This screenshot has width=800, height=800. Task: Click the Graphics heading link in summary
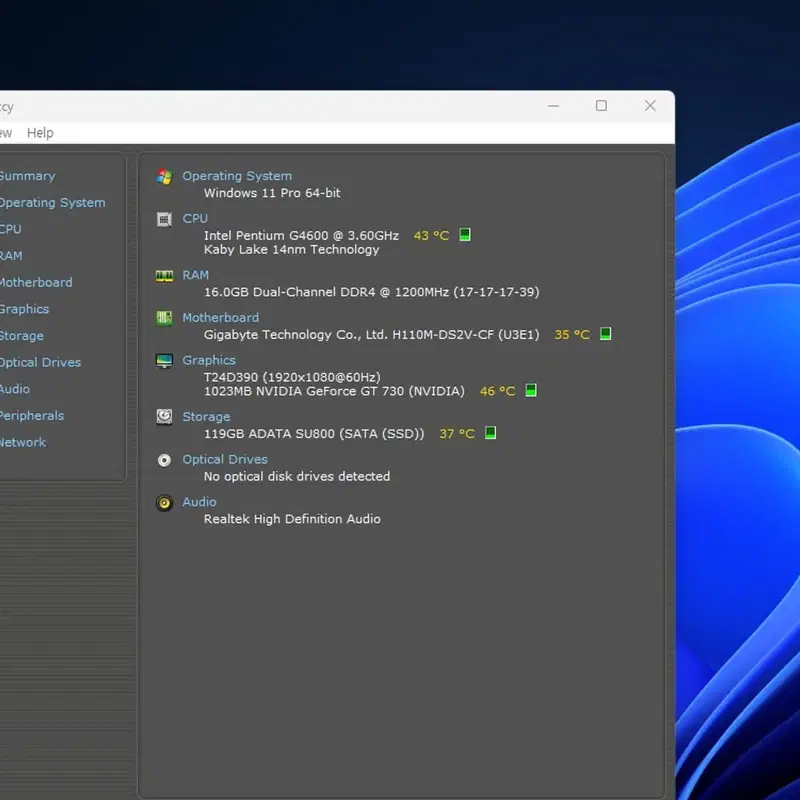coord(209,360)
